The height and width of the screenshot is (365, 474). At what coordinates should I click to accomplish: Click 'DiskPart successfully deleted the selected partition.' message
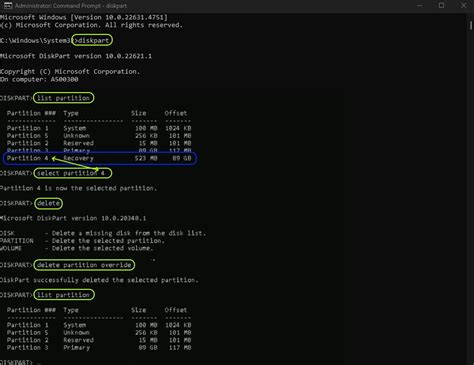[x=99, y=280]
